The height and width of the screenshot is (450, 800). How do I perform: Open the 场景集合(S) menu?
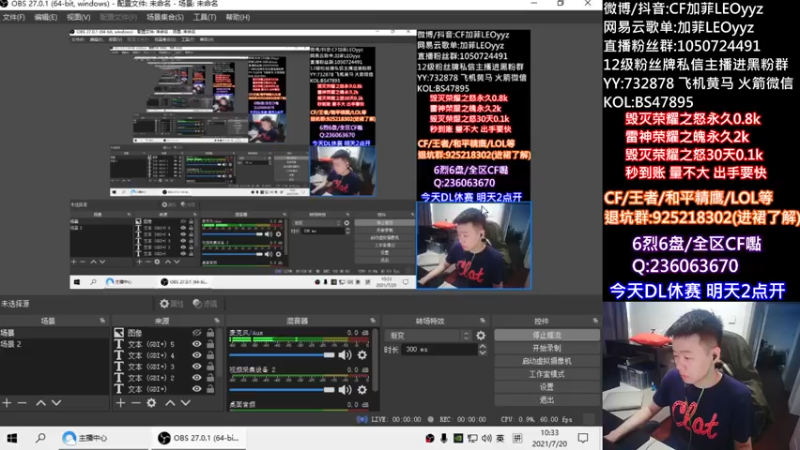click(x=165, y=17)
